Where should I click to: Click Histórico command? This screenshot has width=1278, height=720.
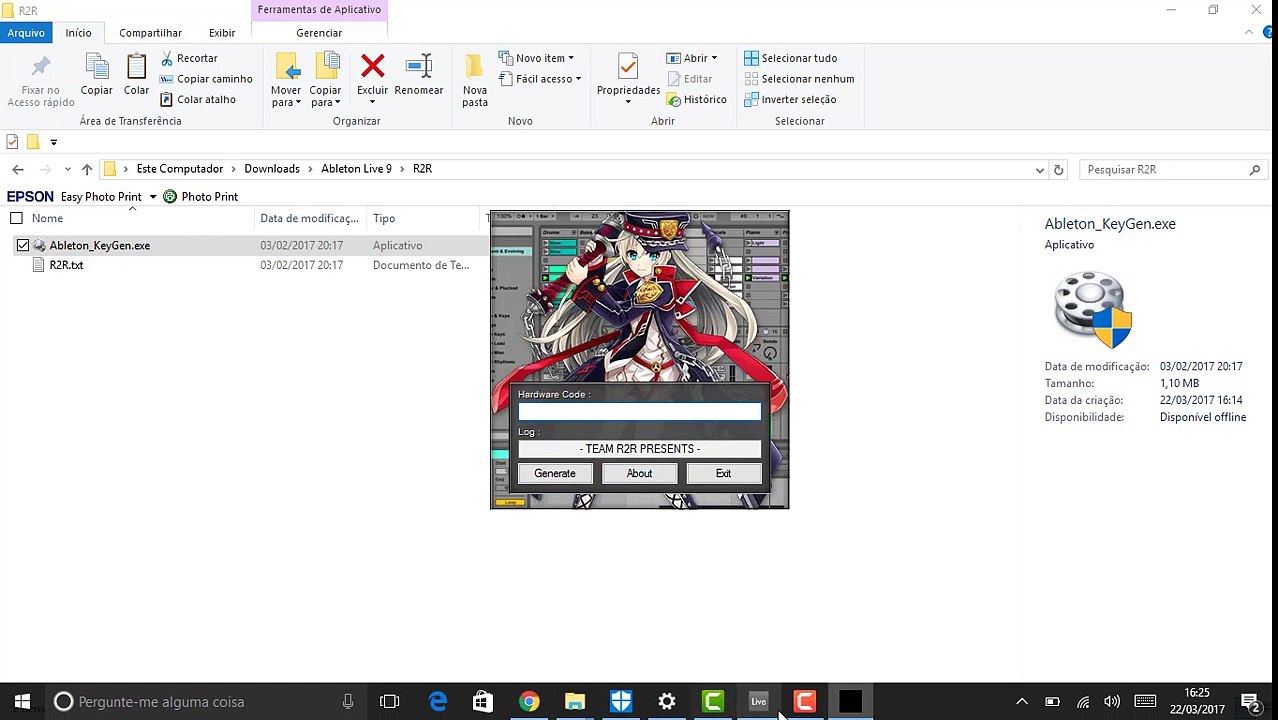pos(697,99)
